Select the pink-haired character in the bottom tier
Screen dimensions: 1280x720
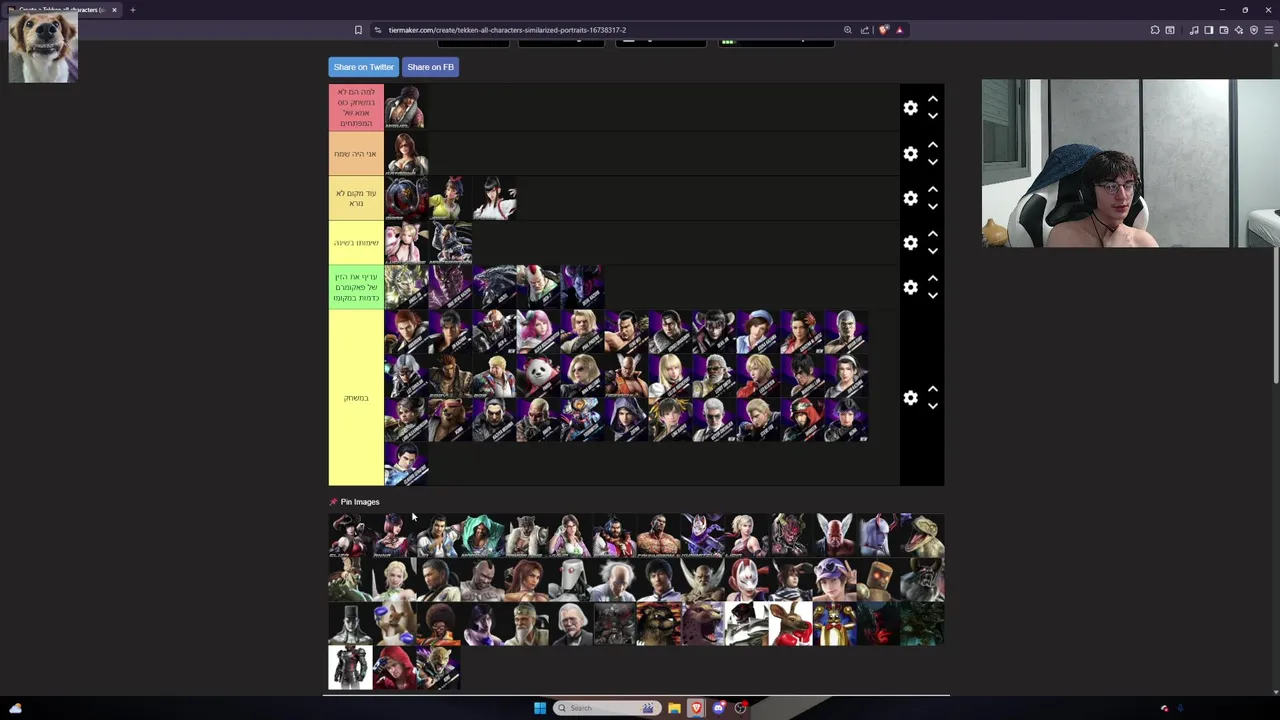tap(538, 332)
